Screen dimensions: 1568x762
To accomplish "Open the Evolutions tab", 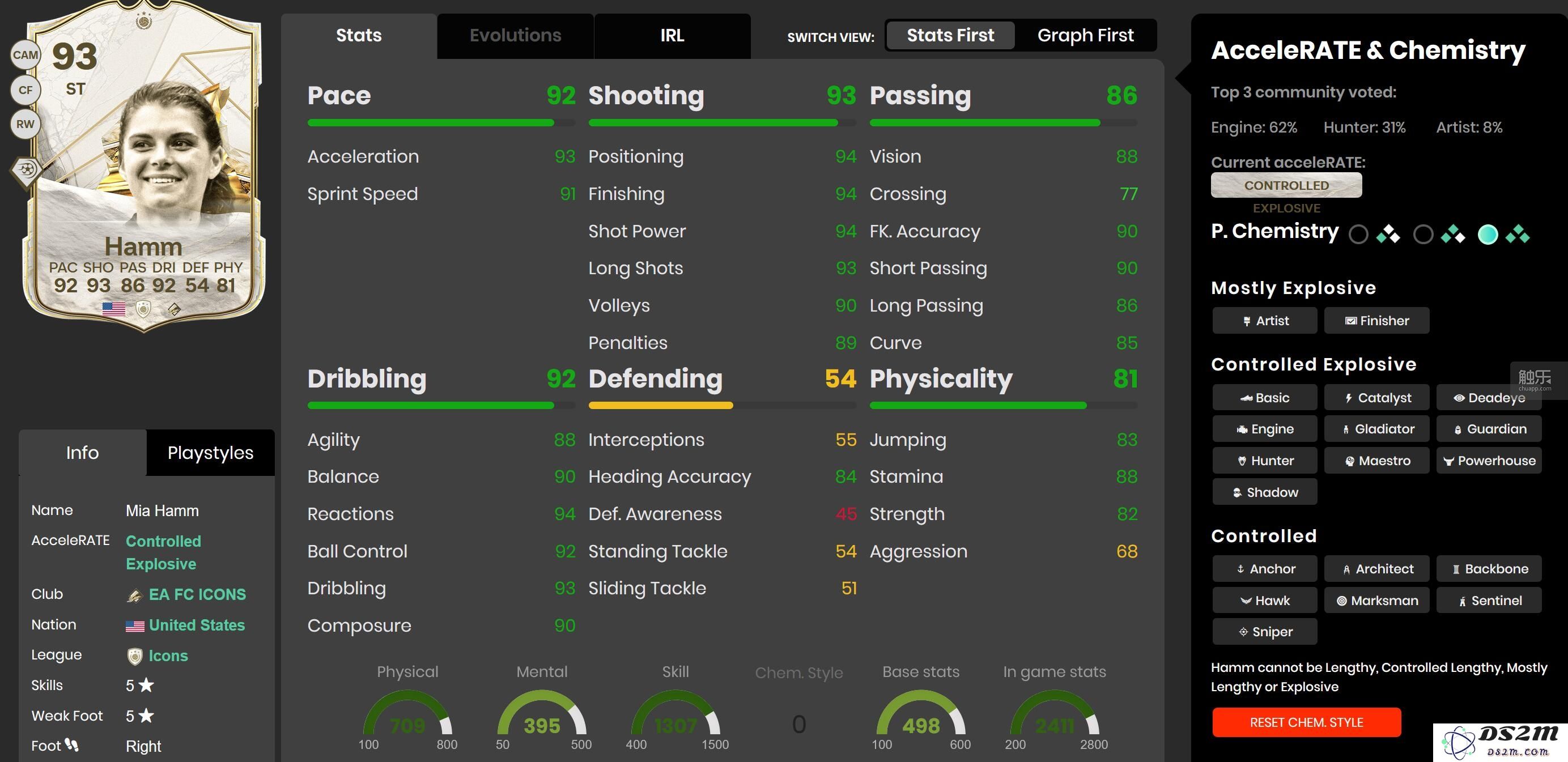I will 515,36.
